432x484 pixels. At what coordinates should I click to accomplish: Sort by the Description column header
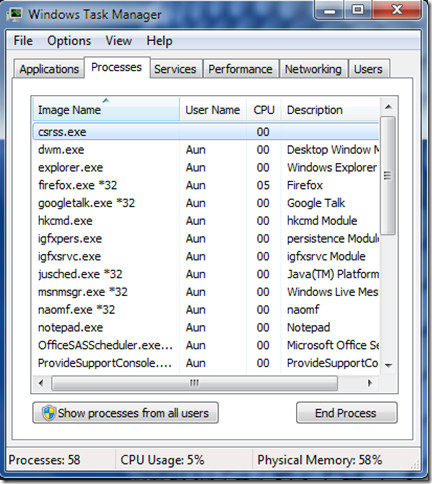point(330,110)
